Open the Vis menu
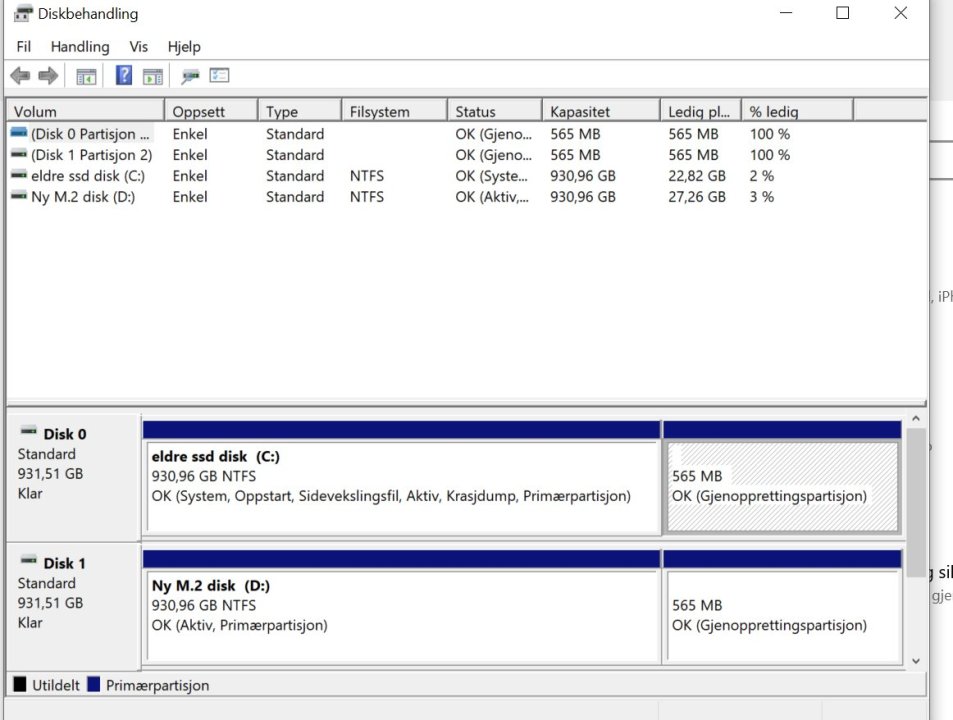 tap(138, 46)
